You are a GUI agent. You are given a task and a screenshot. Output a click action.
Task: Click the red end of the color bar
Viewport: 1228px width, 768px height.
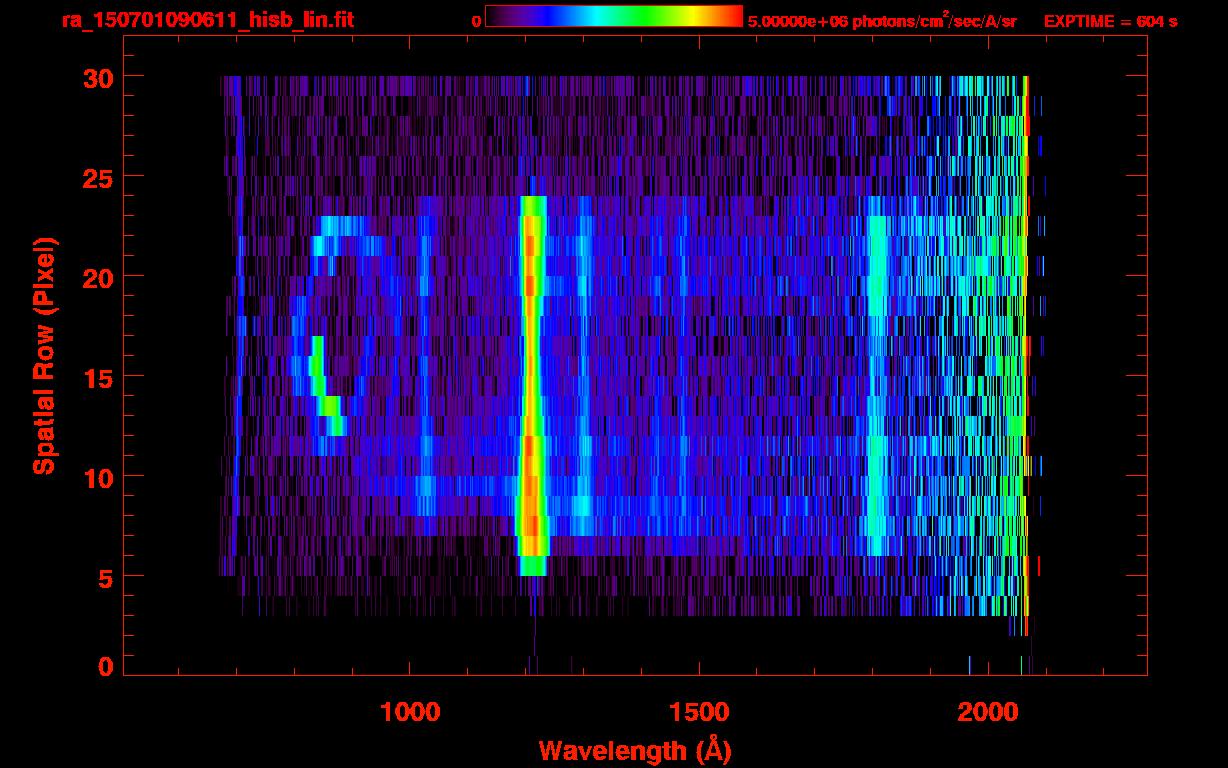coord(730,16)
